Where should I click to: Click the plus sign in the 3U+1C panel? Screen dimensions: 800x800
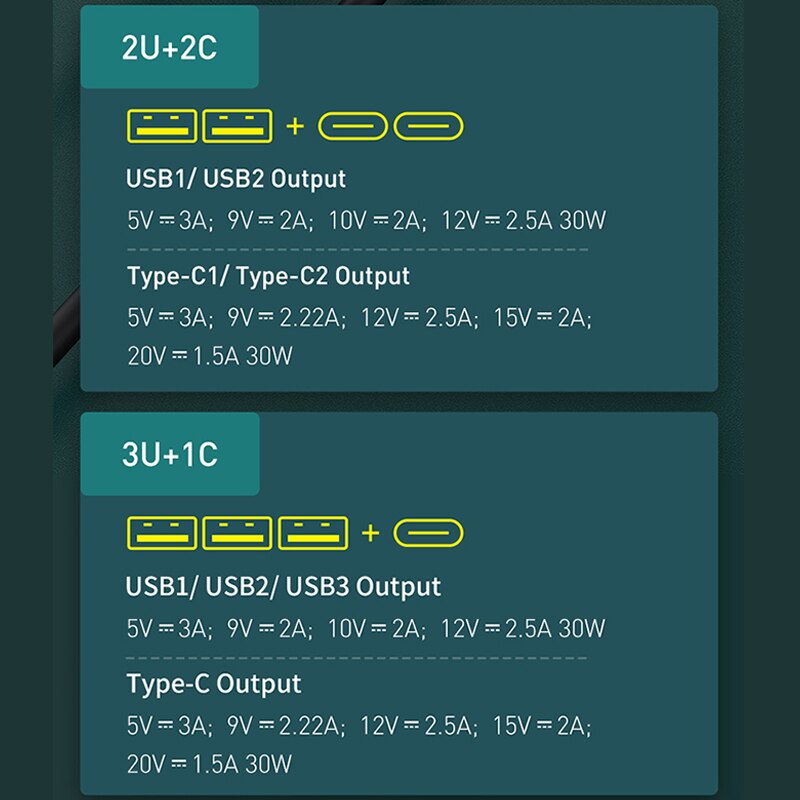point(370,533)
